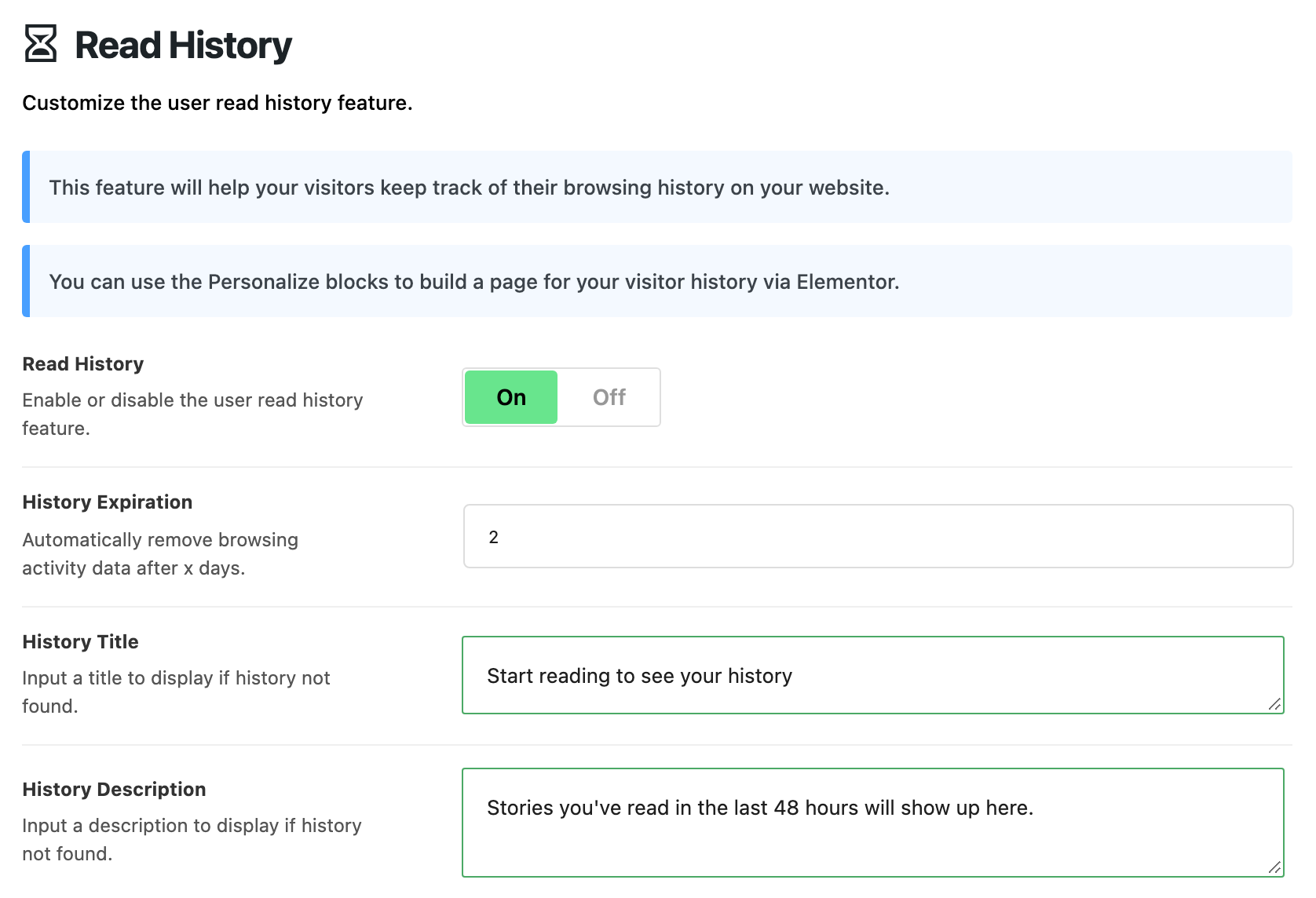Click the 'History Description' setting label
Viewport: 1316px width, 898px height.
[x=115, y=790]
